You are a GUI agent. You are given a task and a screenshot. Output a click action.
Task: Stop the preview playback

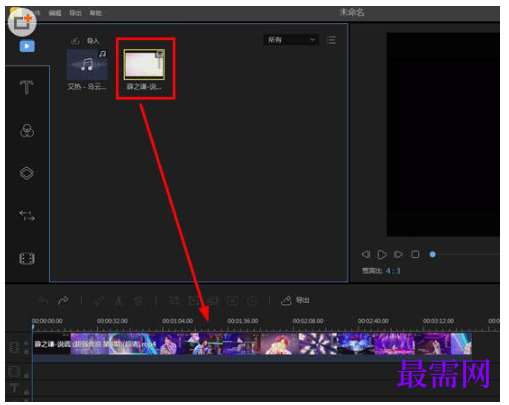pyautogui.click(x=415, y=254)
